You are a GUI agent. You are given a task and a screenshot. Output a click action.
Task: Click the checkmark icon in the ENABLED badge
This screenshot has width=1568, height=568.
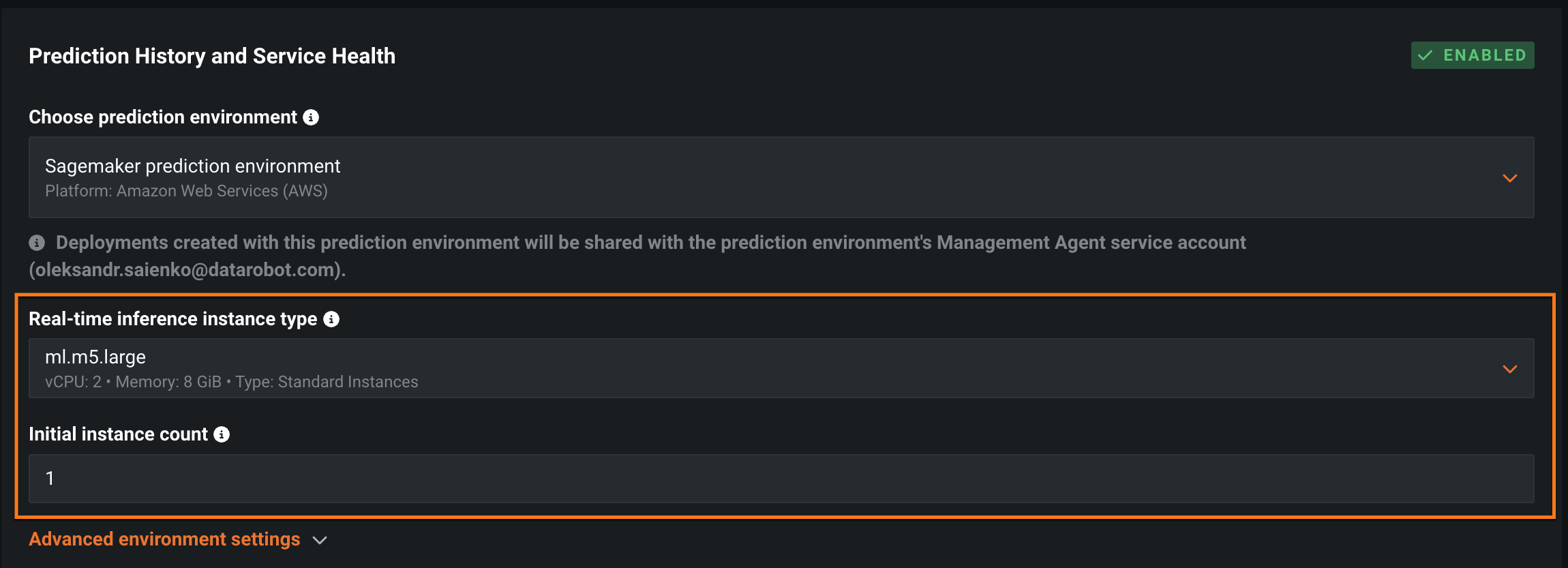[x=1425, y=55]
